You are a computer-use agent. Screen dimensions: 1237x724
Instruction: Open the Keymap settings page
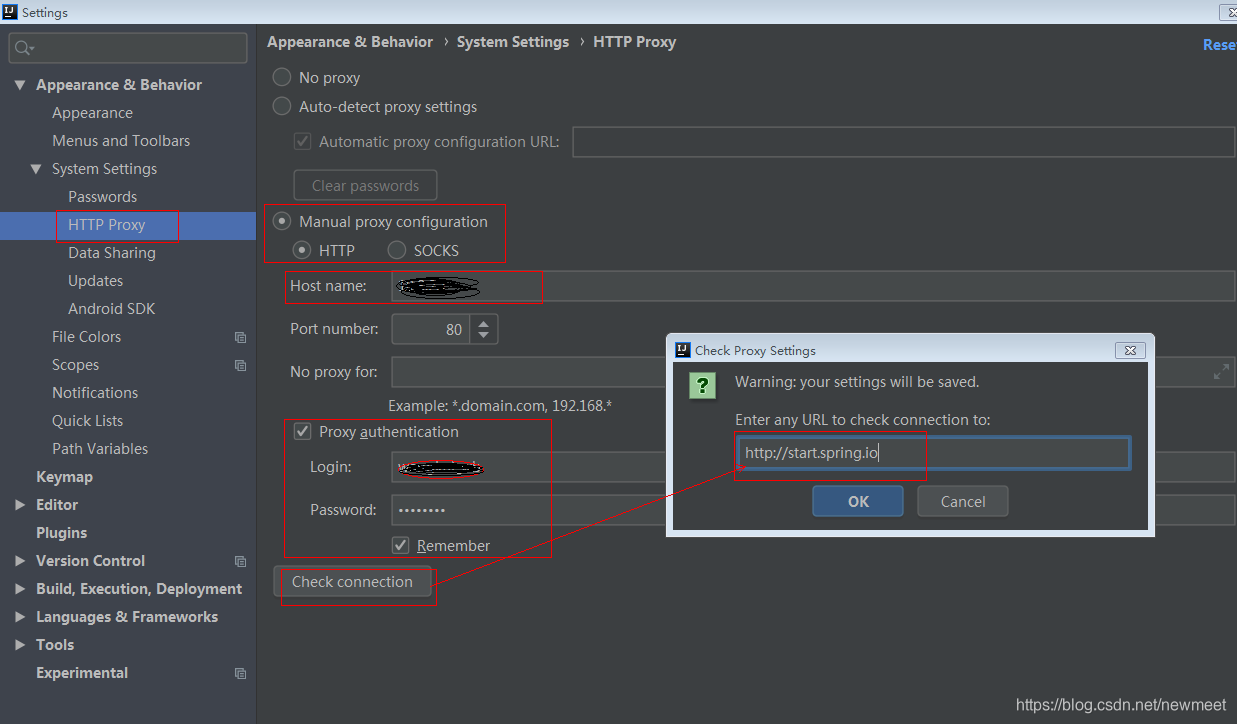pyautogui.click(x=64, y=477)
